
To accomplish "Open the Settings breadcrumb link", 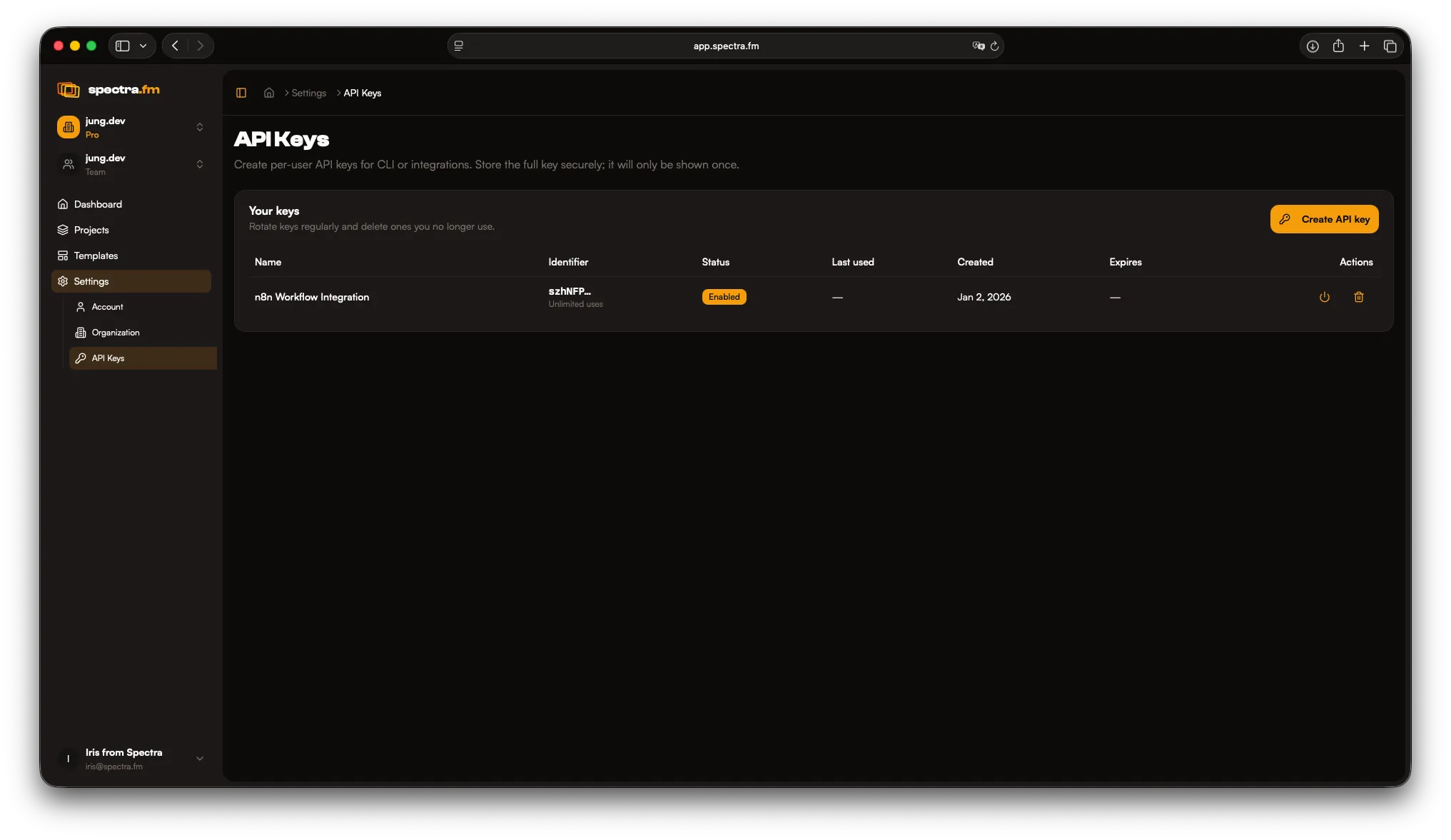I will [x=308, y=93].
